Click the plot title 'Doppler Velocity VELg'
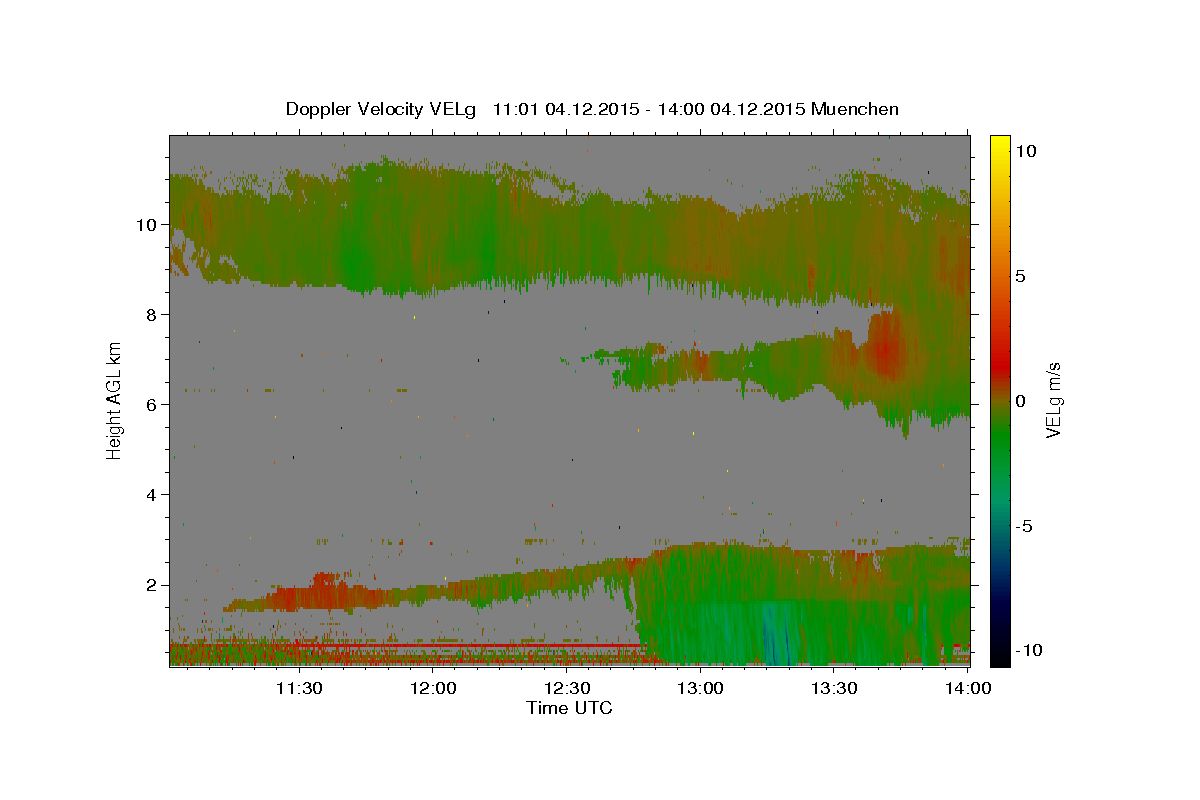Image resolution: width=1200 pixels, height=800 pixels. pos(382,109)
